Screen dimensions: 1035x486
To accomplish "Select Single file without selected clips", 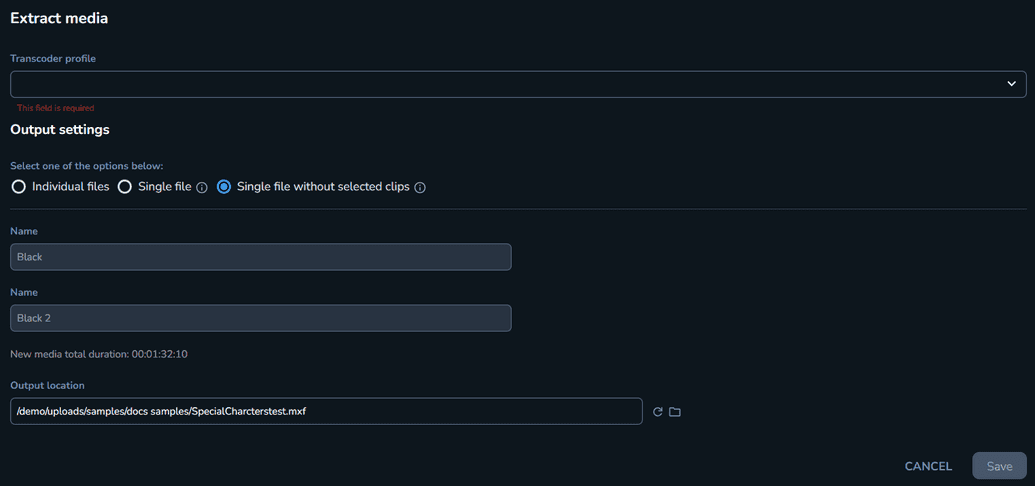I will click(x=224, y=187).
